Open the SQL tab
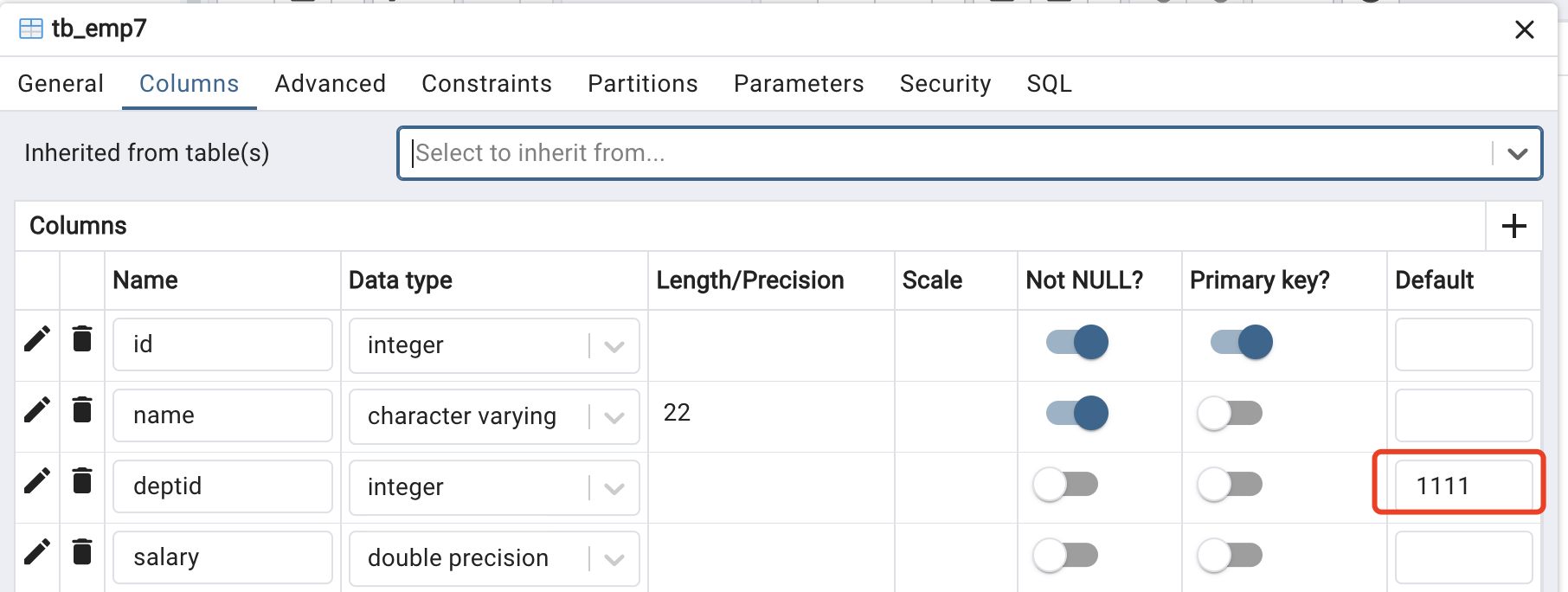Viewport: 1568px width, 592px height. (1049, 83)
